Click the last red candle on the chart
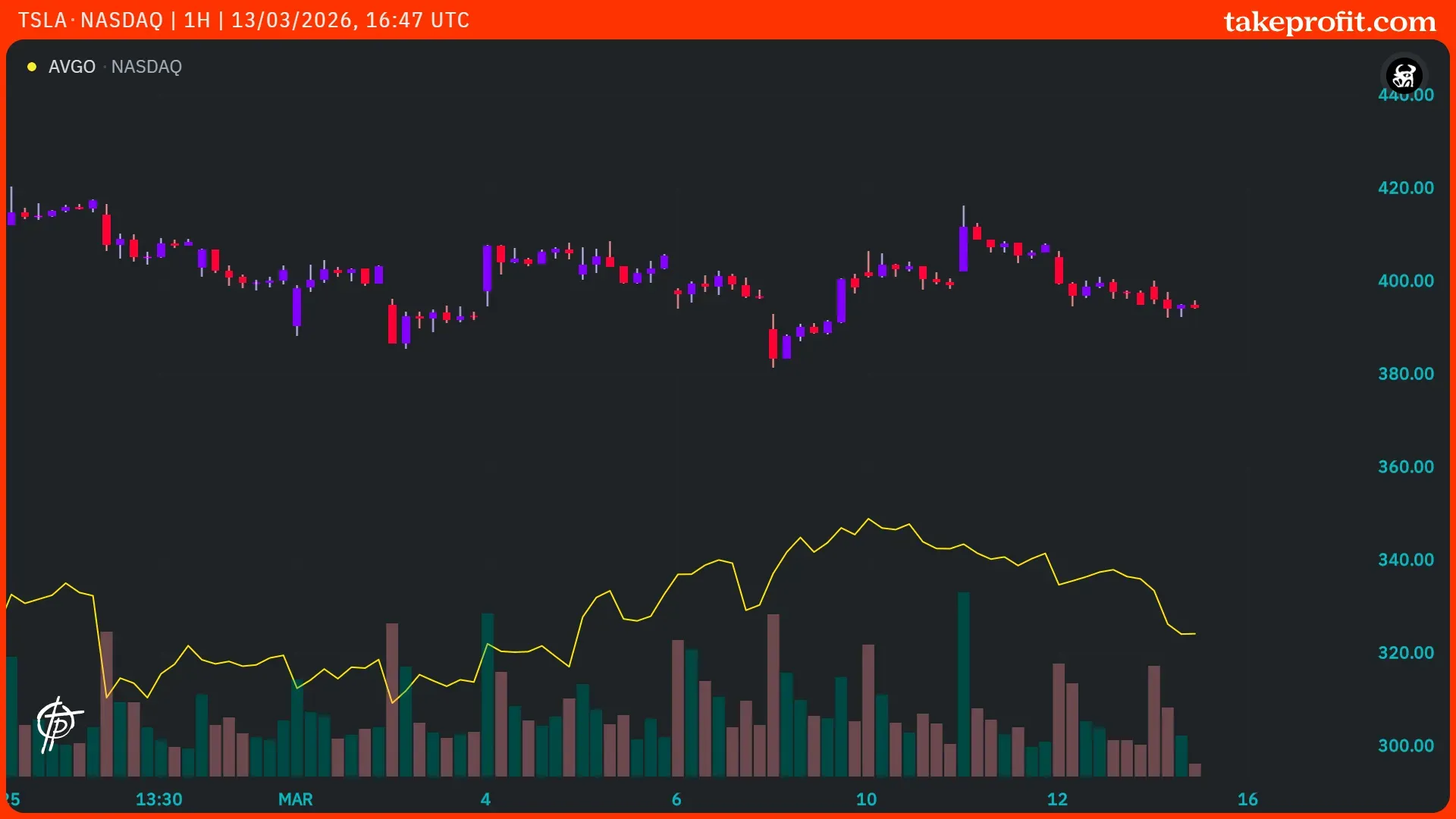The height and width of the screenshot is (819, 1456). [1194, 306]
